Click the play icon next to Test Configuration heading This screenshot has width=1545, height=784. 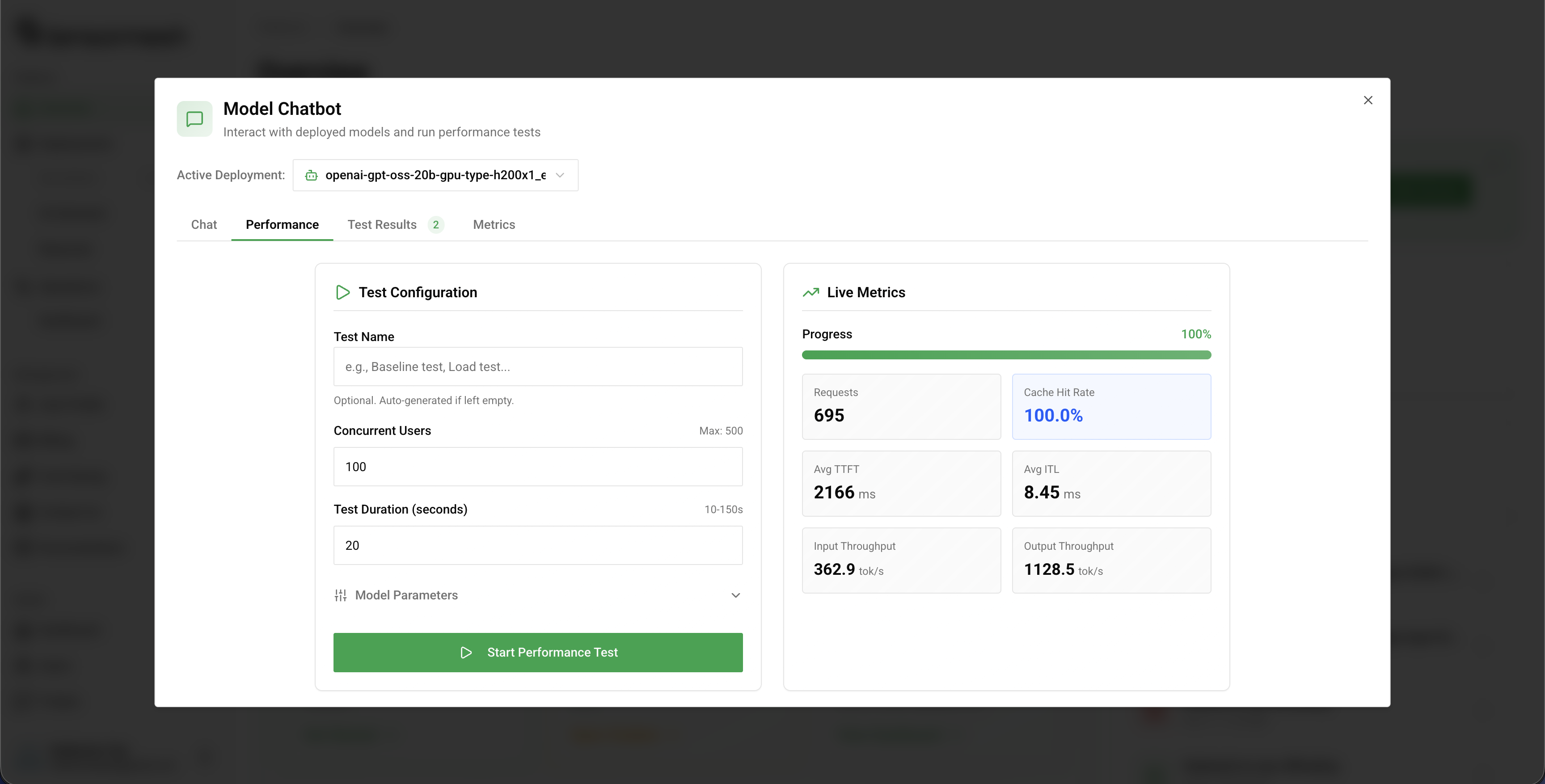point(342,292)
